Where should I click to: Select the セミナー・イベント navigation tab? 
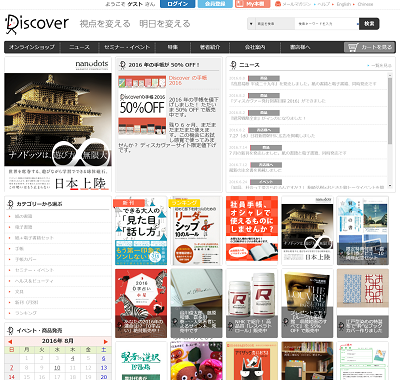click(127, 47)
